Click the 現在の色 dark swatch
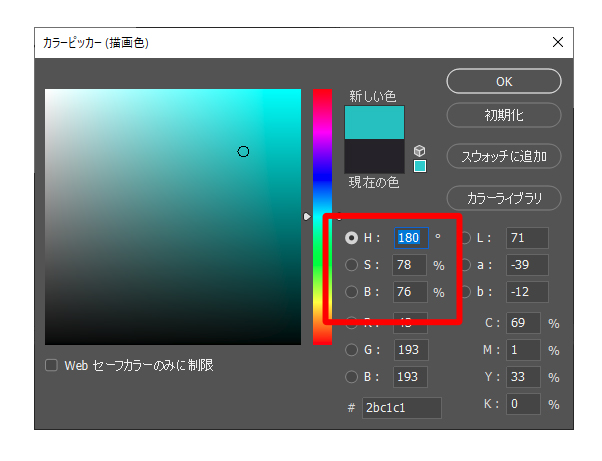The width and height of the screenshot is (602, 461). (374, 157)
